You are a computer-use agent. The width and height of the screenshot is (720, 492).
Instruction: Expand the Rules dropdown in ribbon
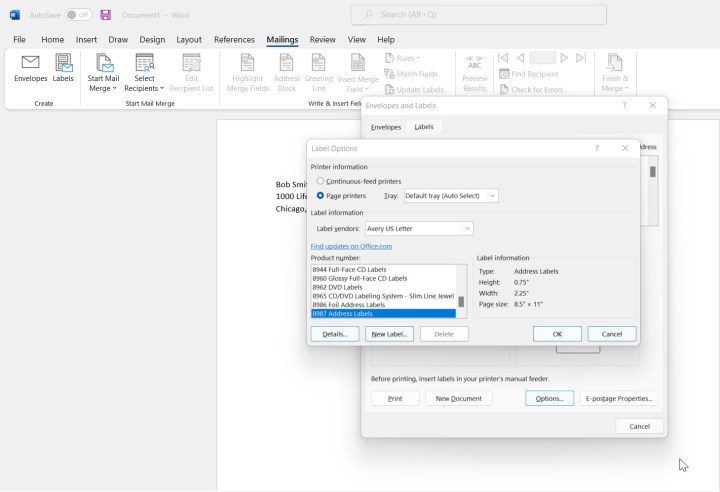click(403, 58)
